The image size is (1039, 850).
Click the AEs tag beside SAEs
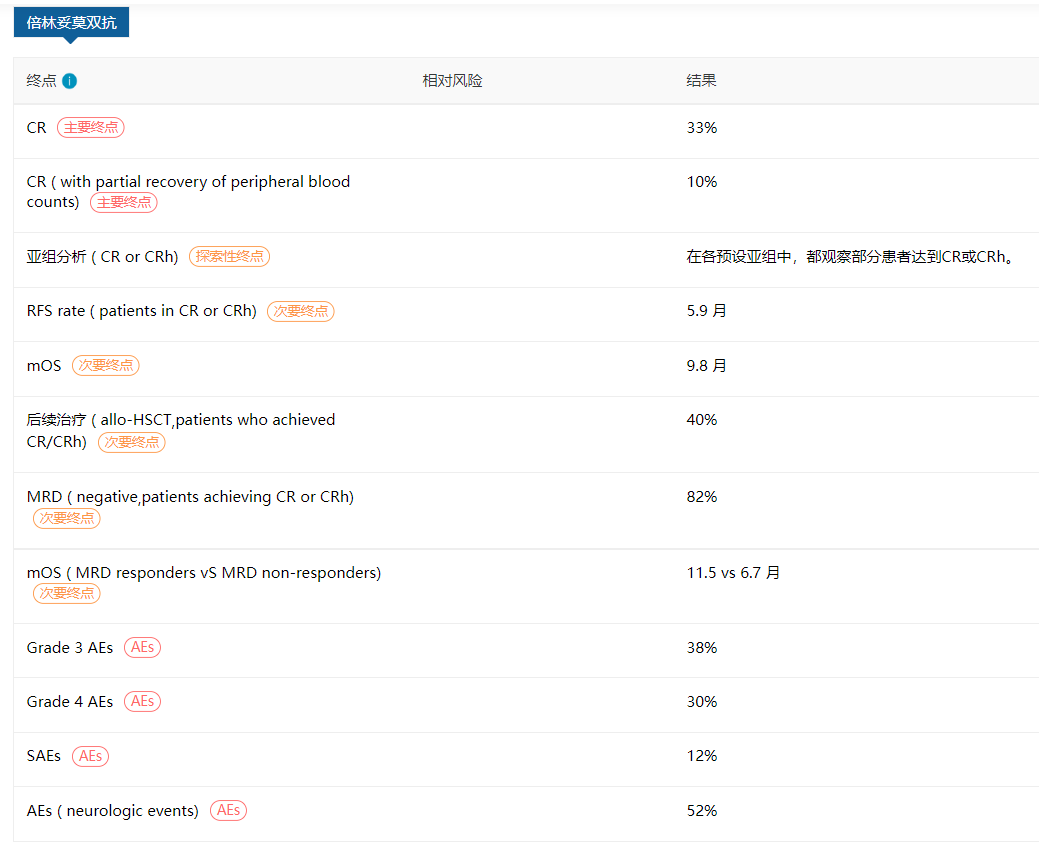[90, 756]
